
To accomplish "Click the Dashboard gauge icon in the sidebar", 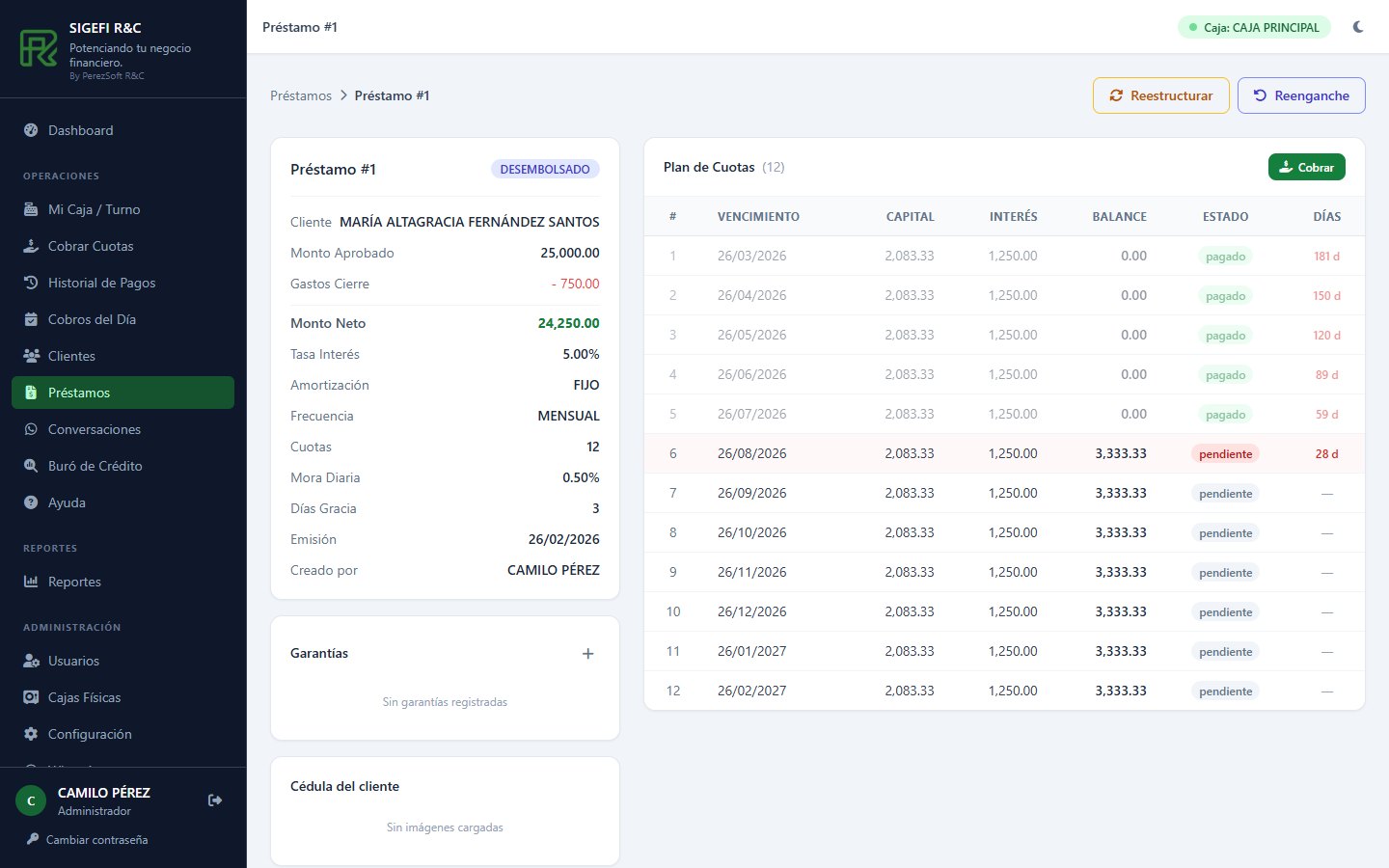I will (31, 130).
